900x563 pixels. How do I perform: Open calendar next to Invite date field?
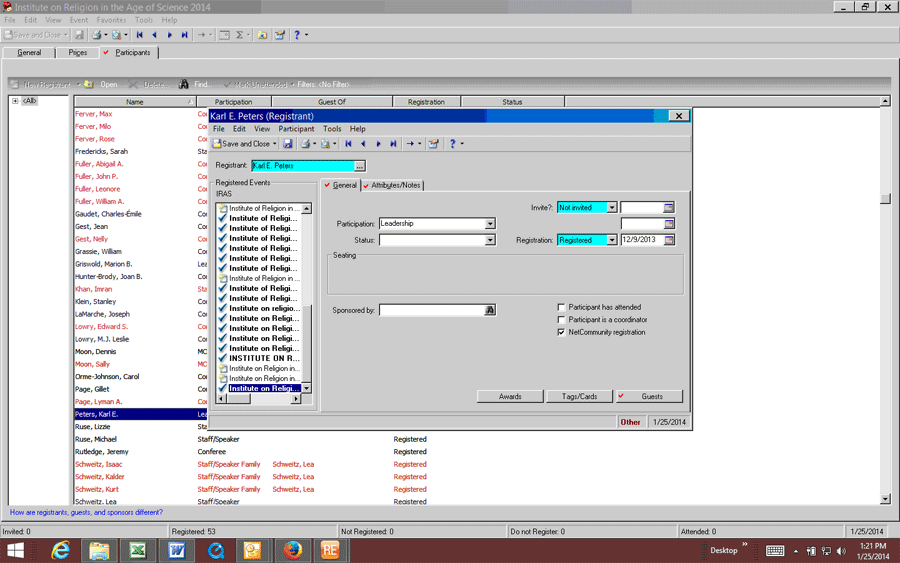[669, 207]
